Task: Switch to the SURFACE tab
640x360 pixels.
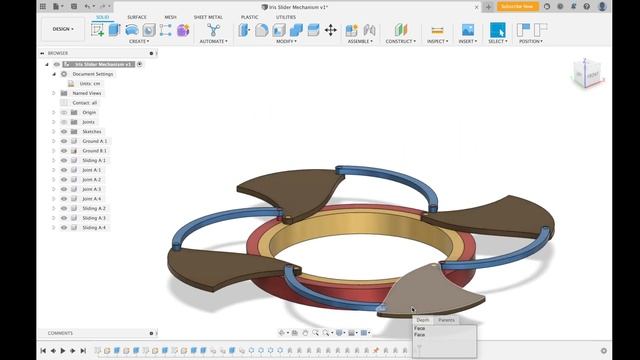Action: [x=137, y=17]
